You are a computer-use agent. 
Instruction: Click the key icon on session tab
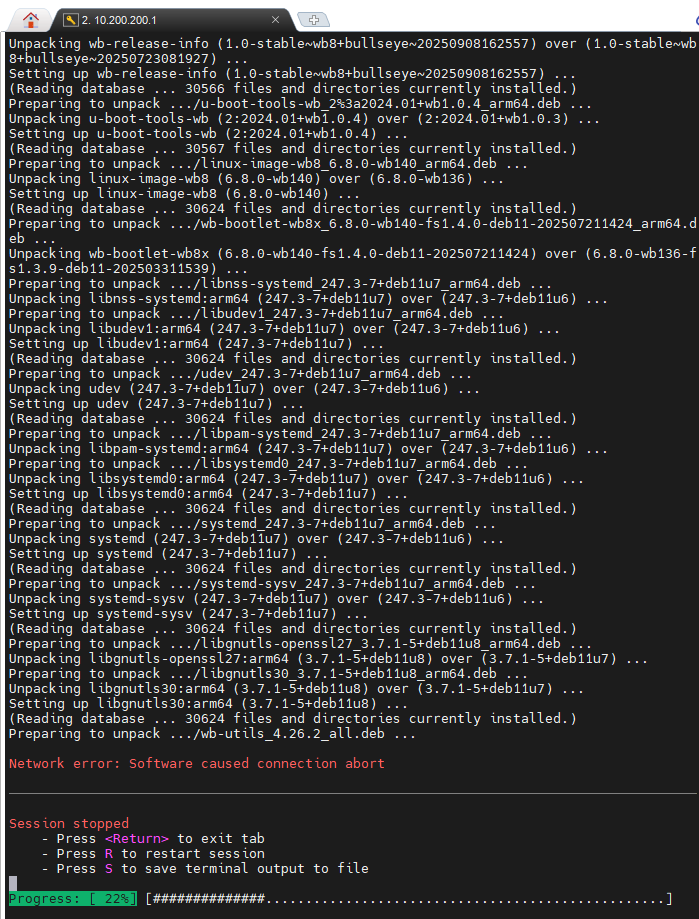pyautogui.click(x=70, y=19)
